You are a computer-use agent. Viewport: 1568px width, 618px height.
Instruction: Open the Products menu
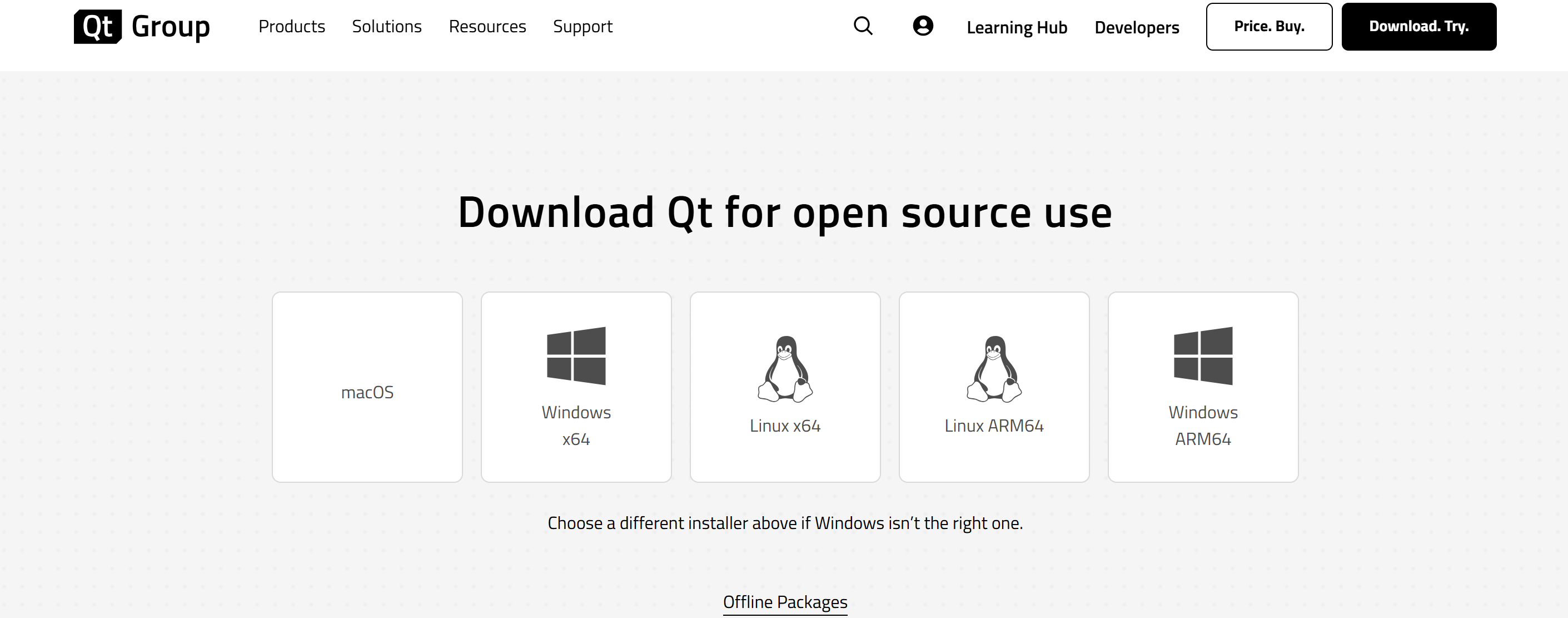tap(292, 26)
